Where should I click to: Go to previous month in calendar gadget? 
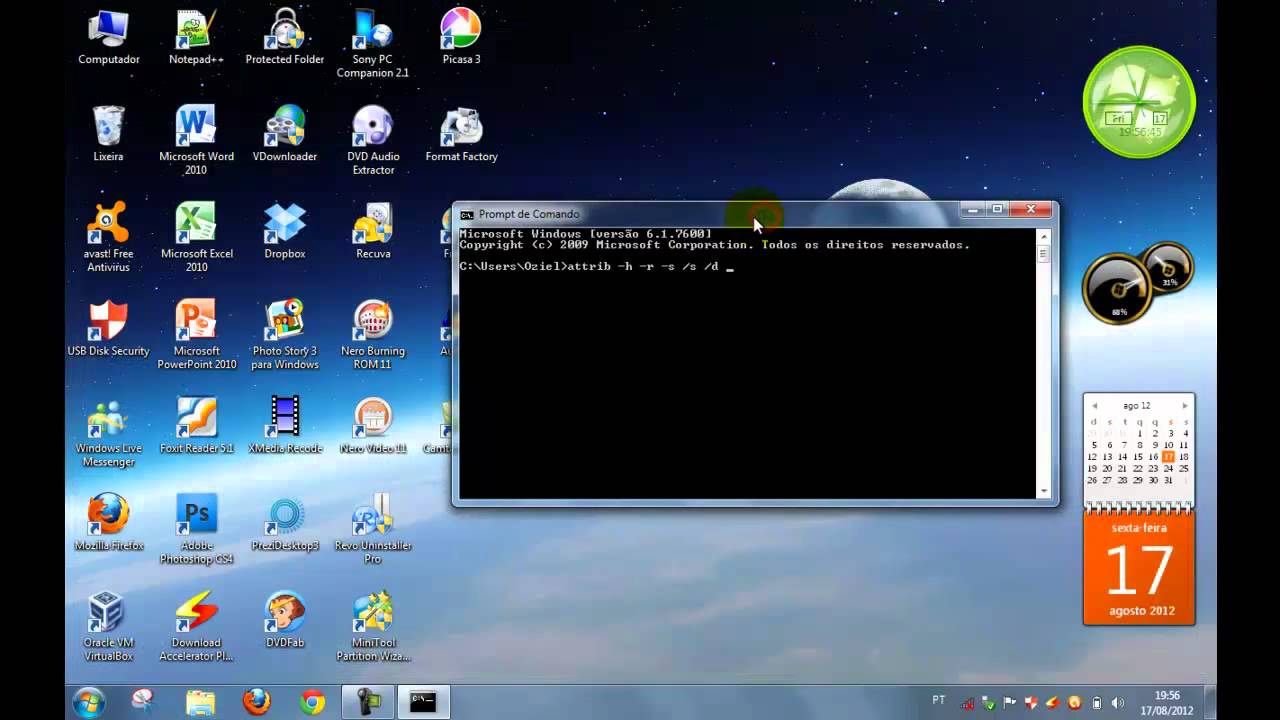click(x=1094, y=406)
